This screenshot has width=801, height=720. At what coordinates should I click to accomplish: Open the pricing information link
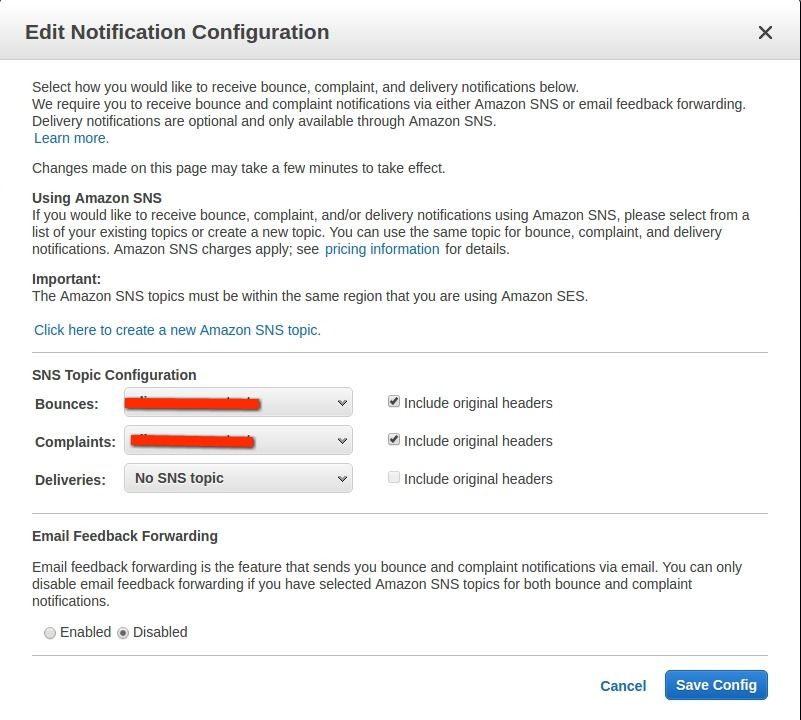click(x=382, y=249)
